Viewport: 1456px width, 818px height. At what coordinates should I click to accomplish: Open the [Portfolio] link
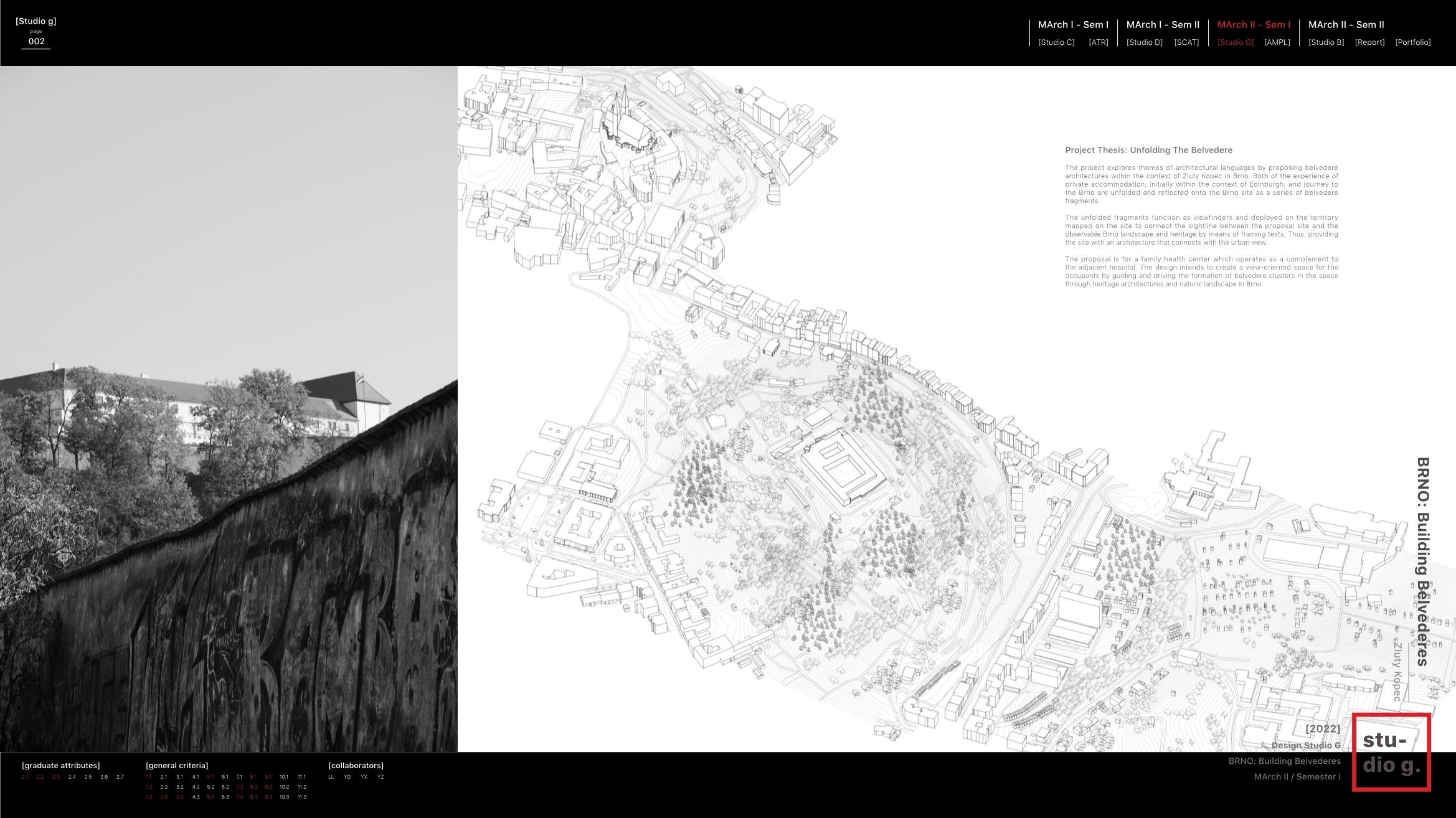(x=1412, y=42)
